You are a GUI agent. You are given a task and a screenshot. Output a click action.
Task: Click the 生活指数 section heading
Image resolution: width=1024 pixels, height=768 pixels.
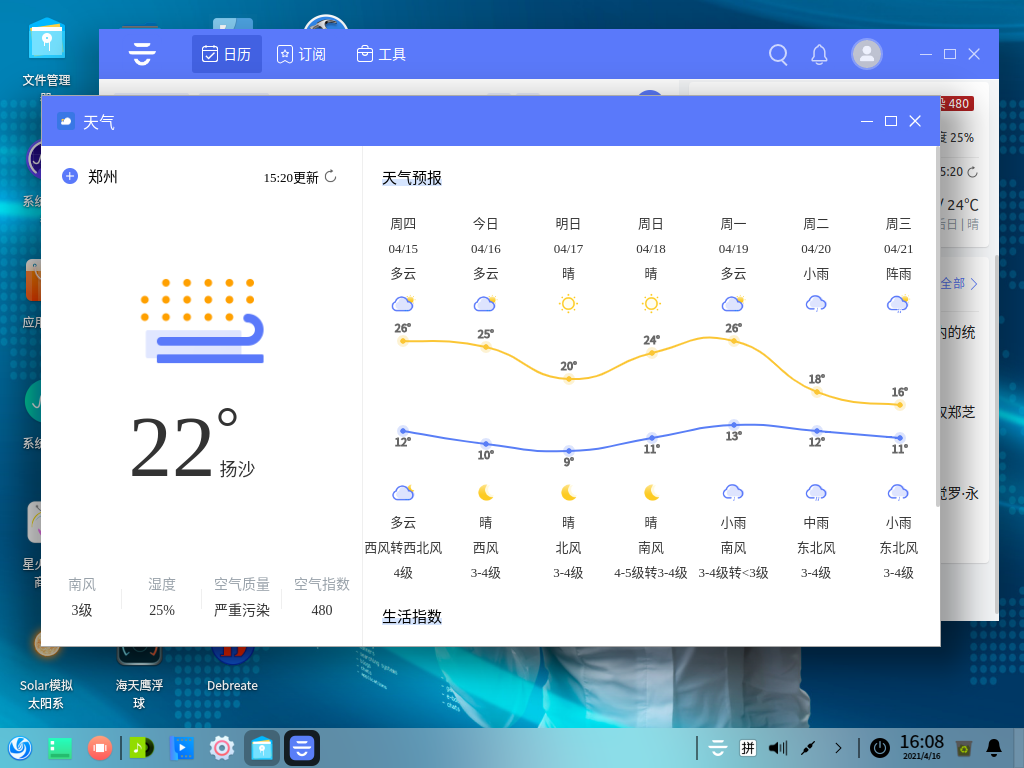tap(411, 616)
